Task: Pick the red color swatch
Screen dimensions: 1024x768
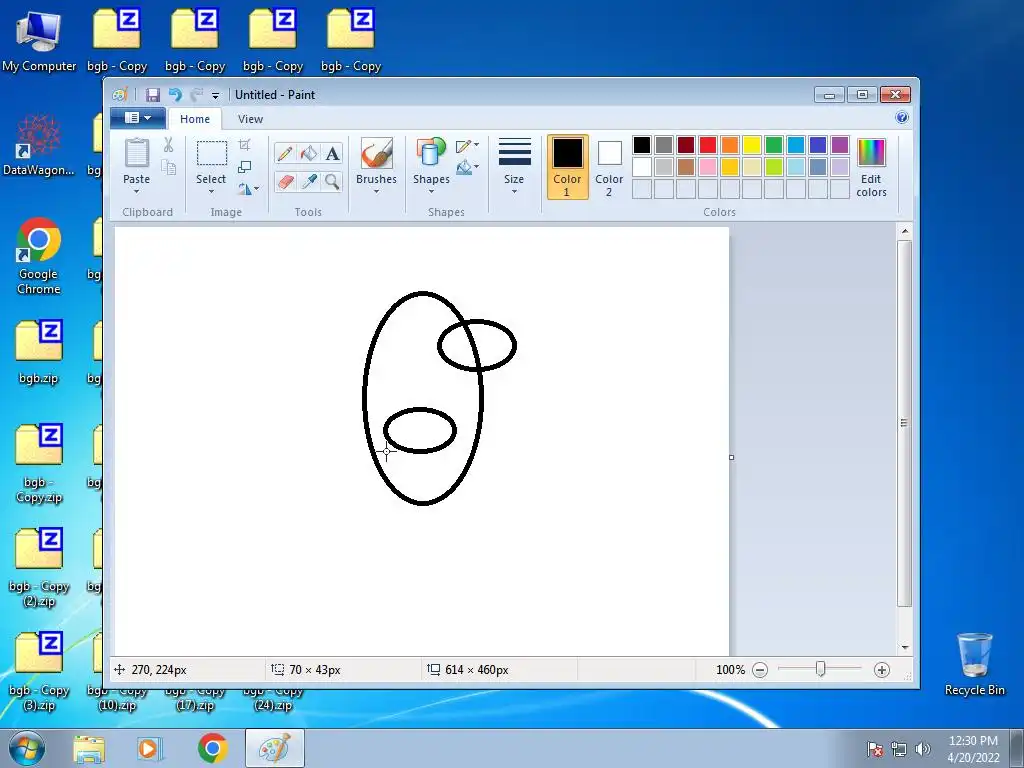Action: pos(708,145)
